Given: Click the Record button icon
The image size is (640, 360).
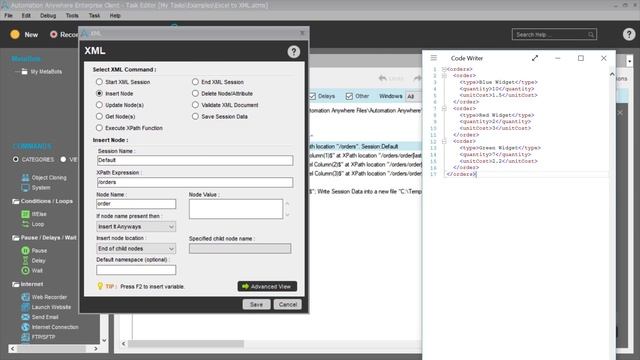Looking at the screenshot, I should point(53,35).
